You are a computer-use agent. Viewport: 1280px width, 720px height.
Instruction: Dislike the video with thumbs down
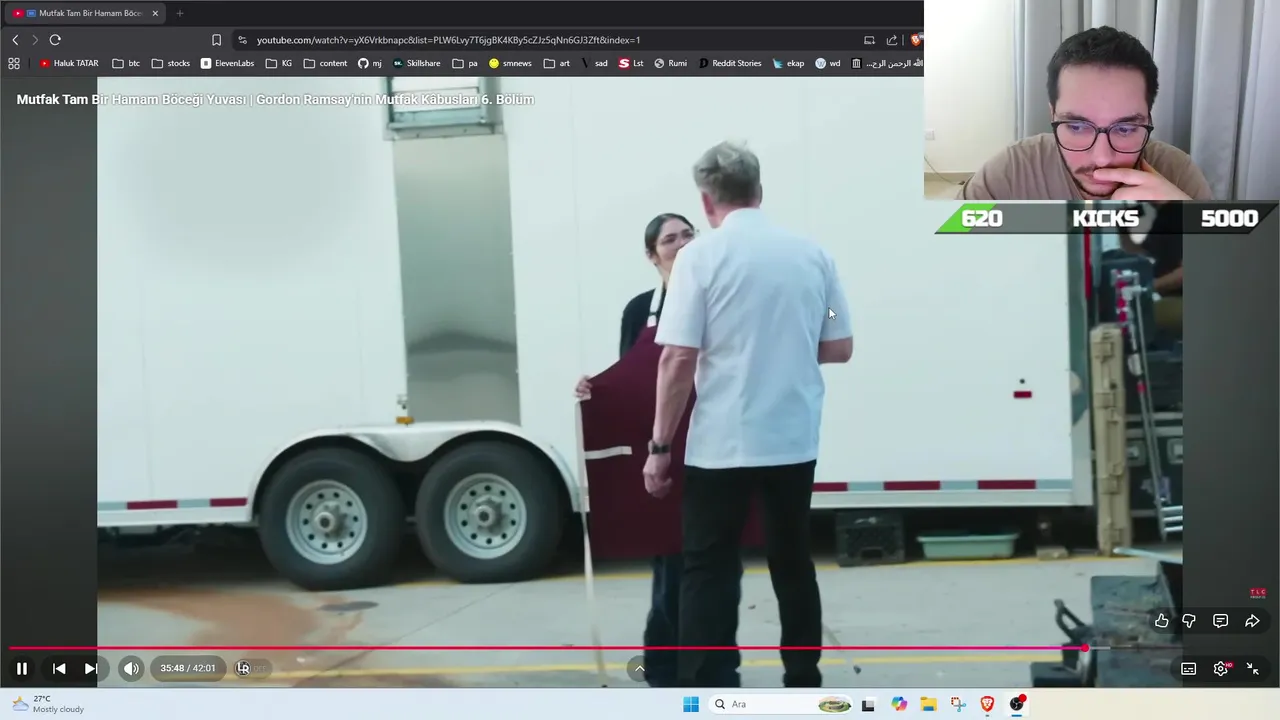point(1189,621)
